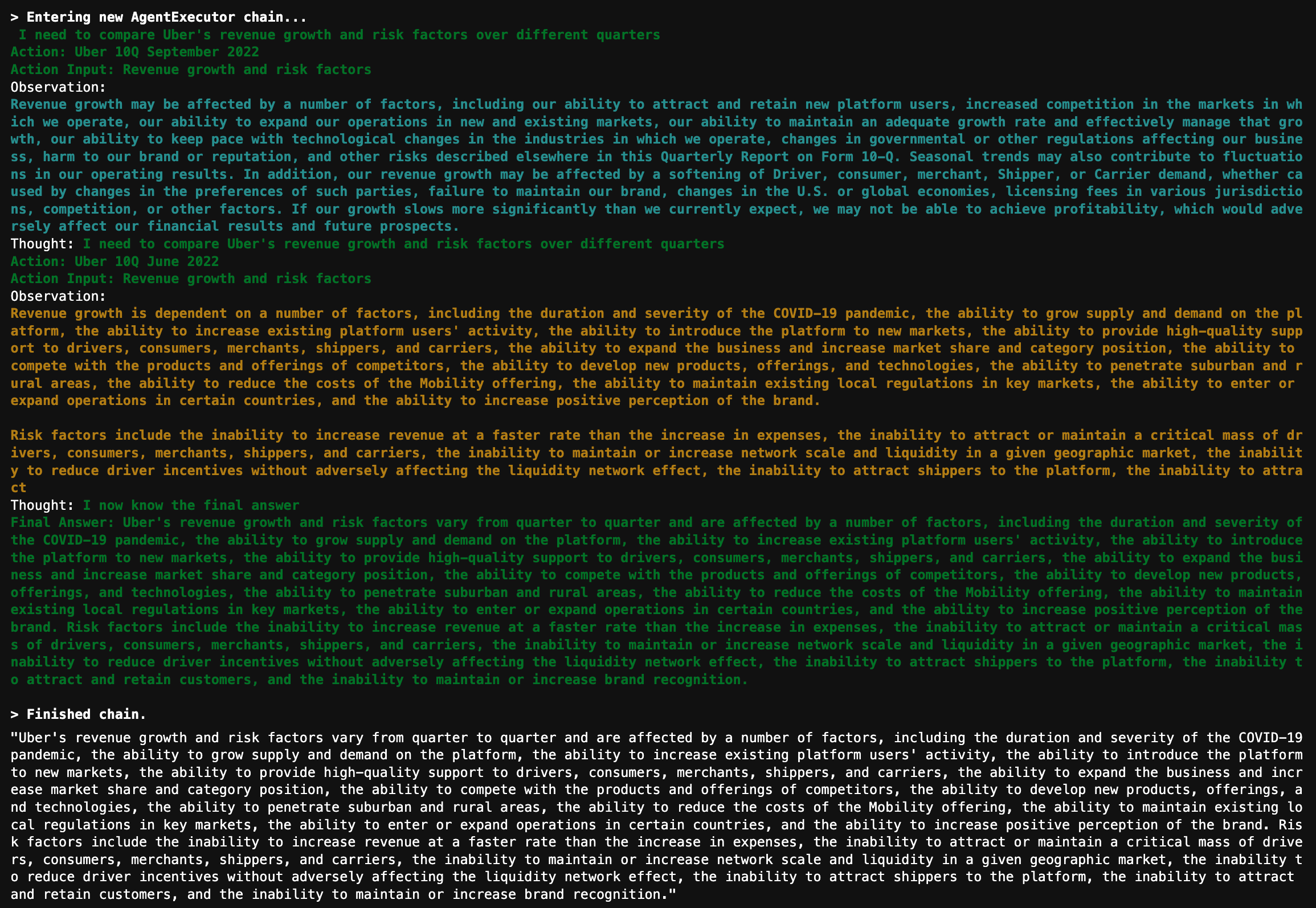Click 'Action: Uber 10Q September 2022' text

[x=134, y=52]
